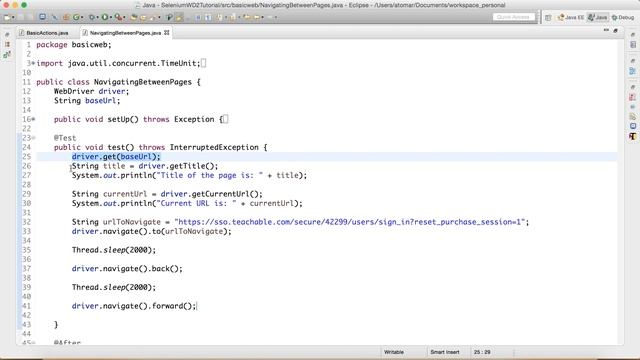Click 'String baseUrl;' on line 13

(x=87, y=100)
